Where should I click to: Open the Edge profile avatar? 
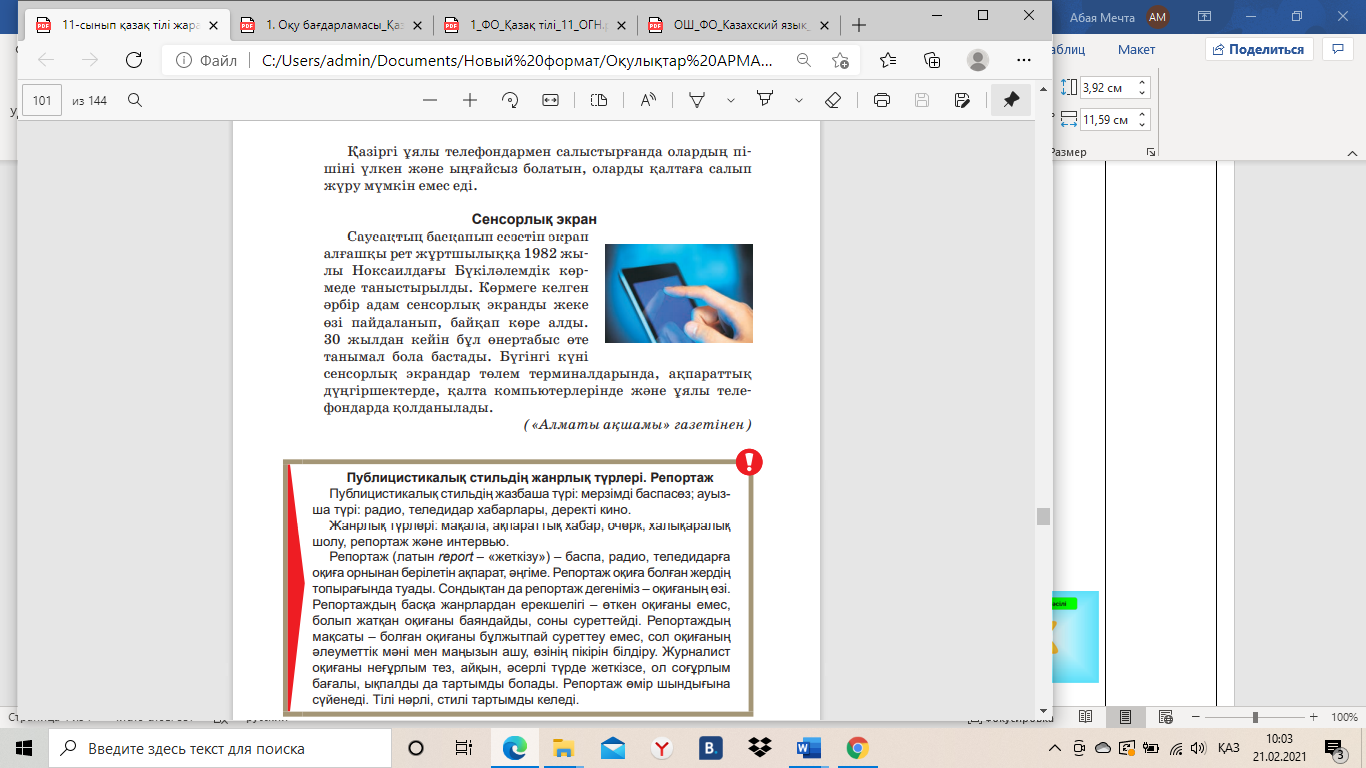pyautogui.click(x=978, y=60)
